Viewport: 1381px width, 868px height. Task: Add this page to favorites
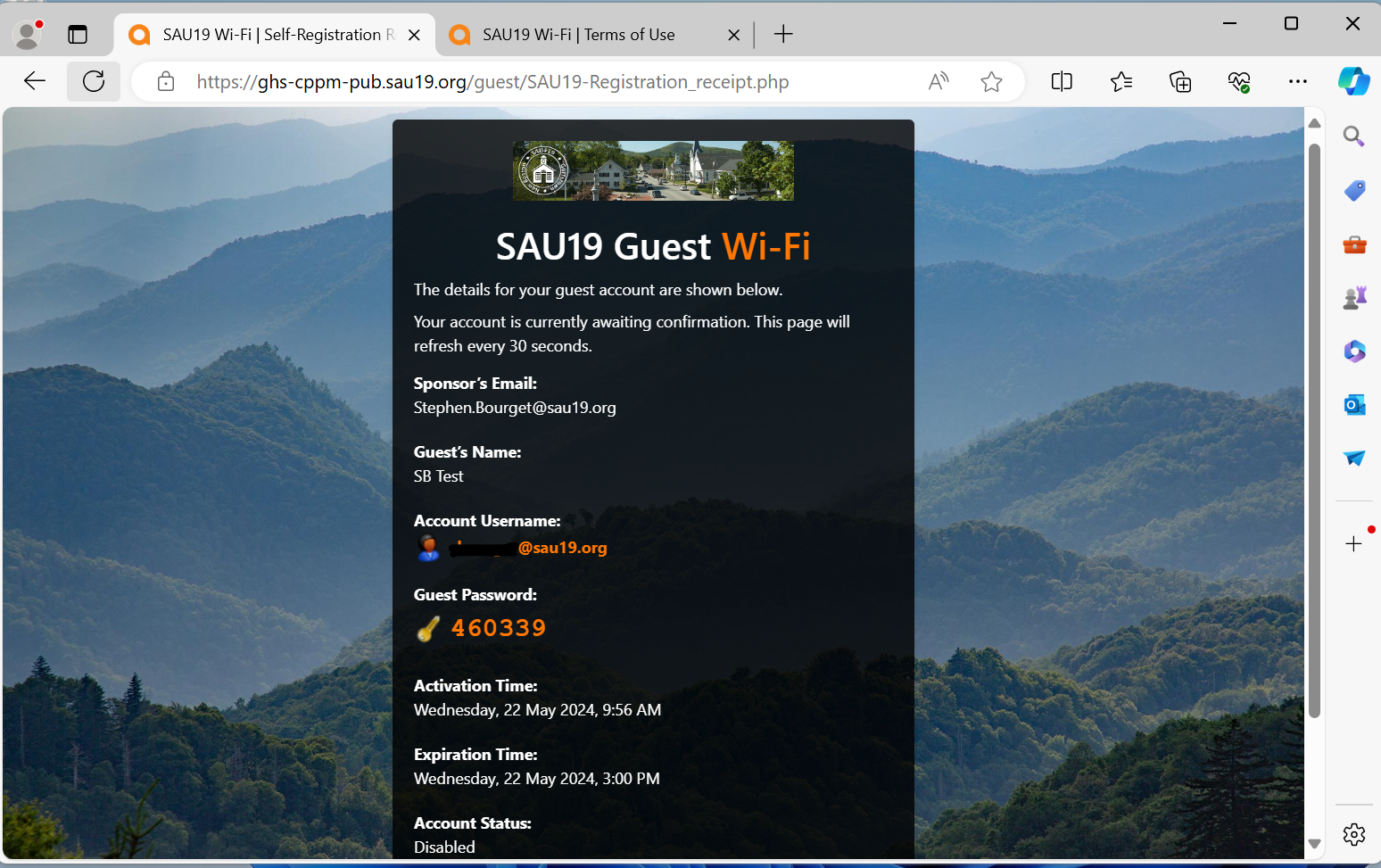991,82
